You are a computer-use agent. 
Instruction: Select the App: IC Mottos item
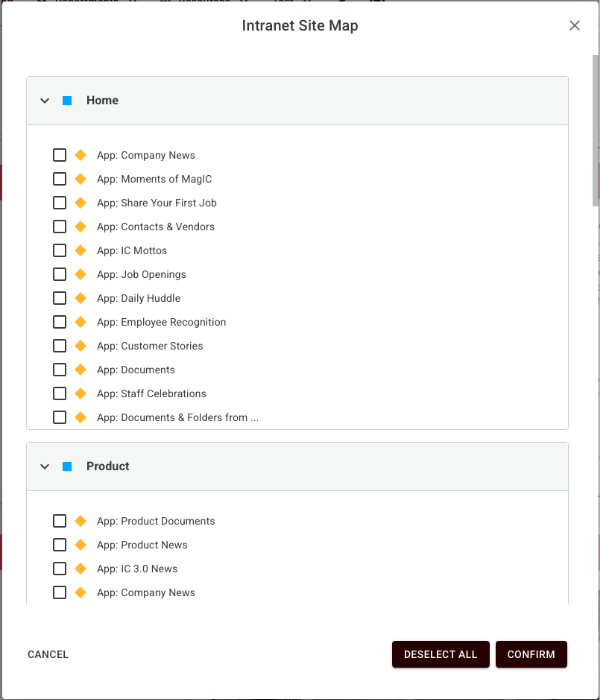[x=132, y=251]
